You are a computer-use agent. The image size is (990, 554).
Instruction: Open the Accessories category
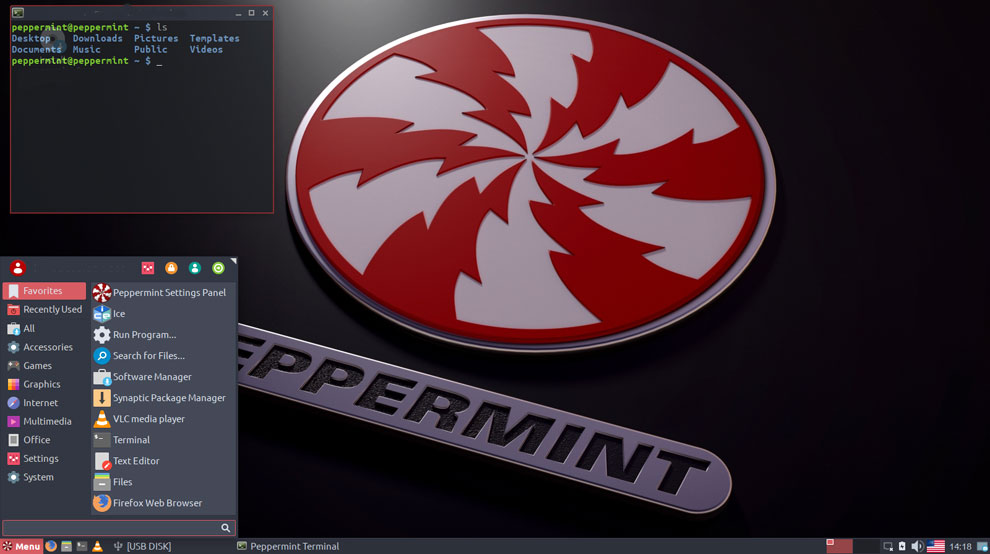[44, 347]
